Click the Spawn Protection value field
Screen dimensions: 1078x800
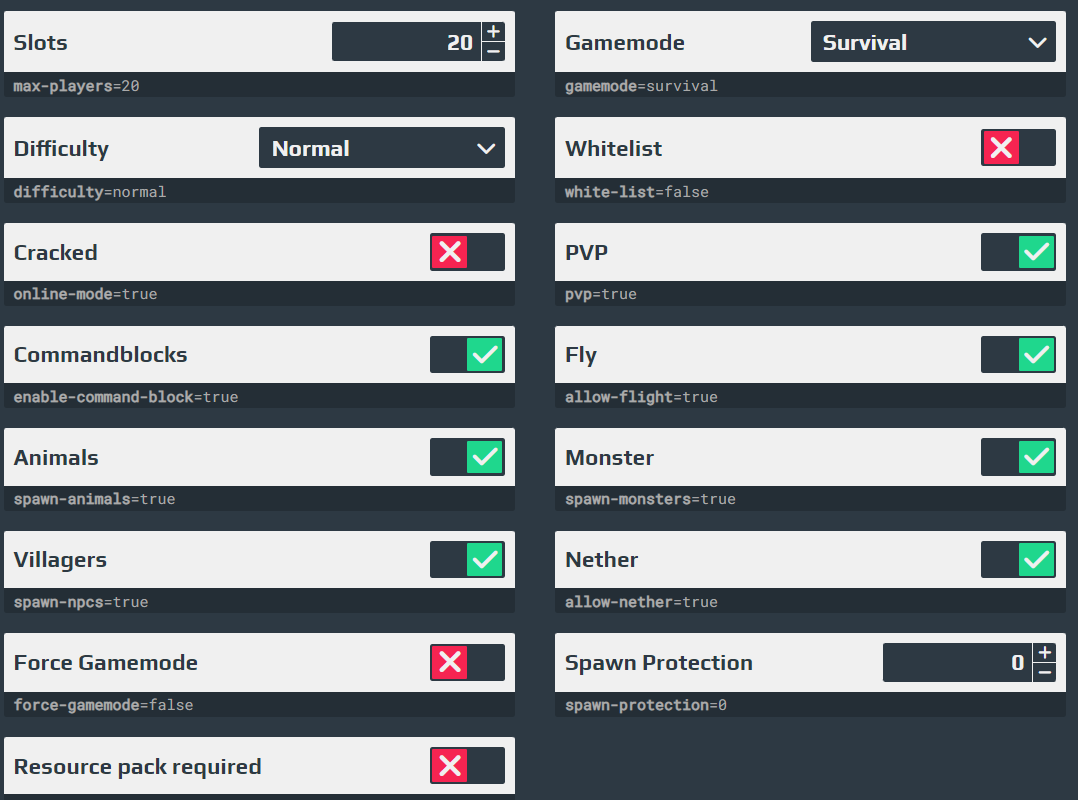pos(958,663)
